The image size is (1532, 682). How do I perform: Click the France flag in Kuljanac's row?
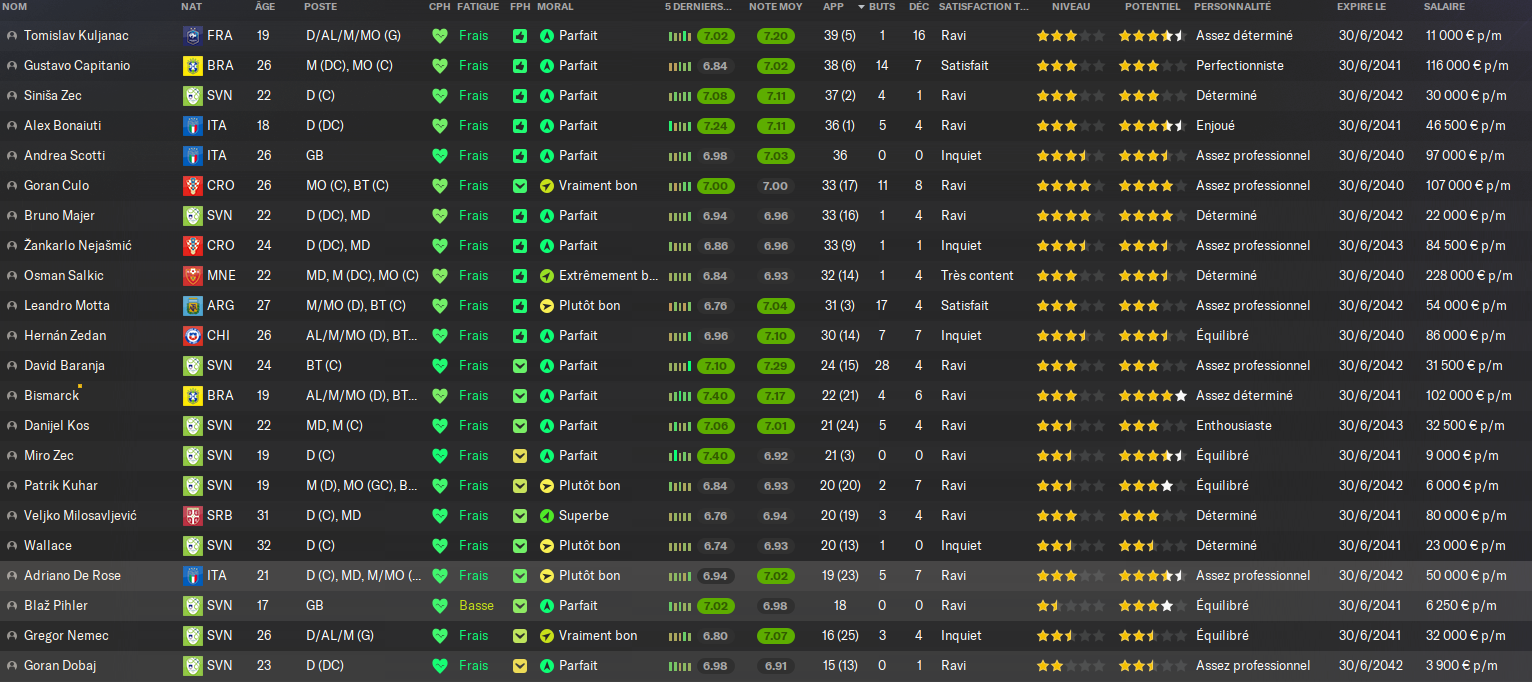[x=192, y=36]
